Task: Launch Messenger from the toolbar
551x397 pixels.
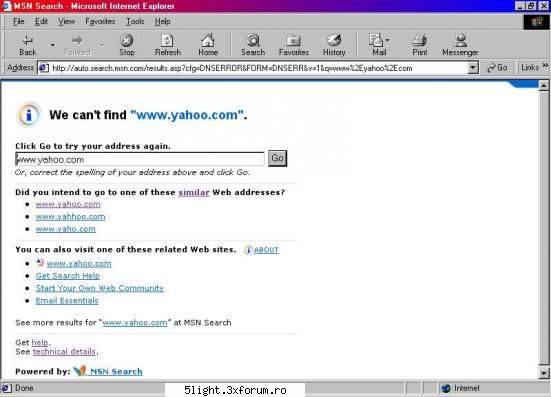Action: (x=460, y=45)
